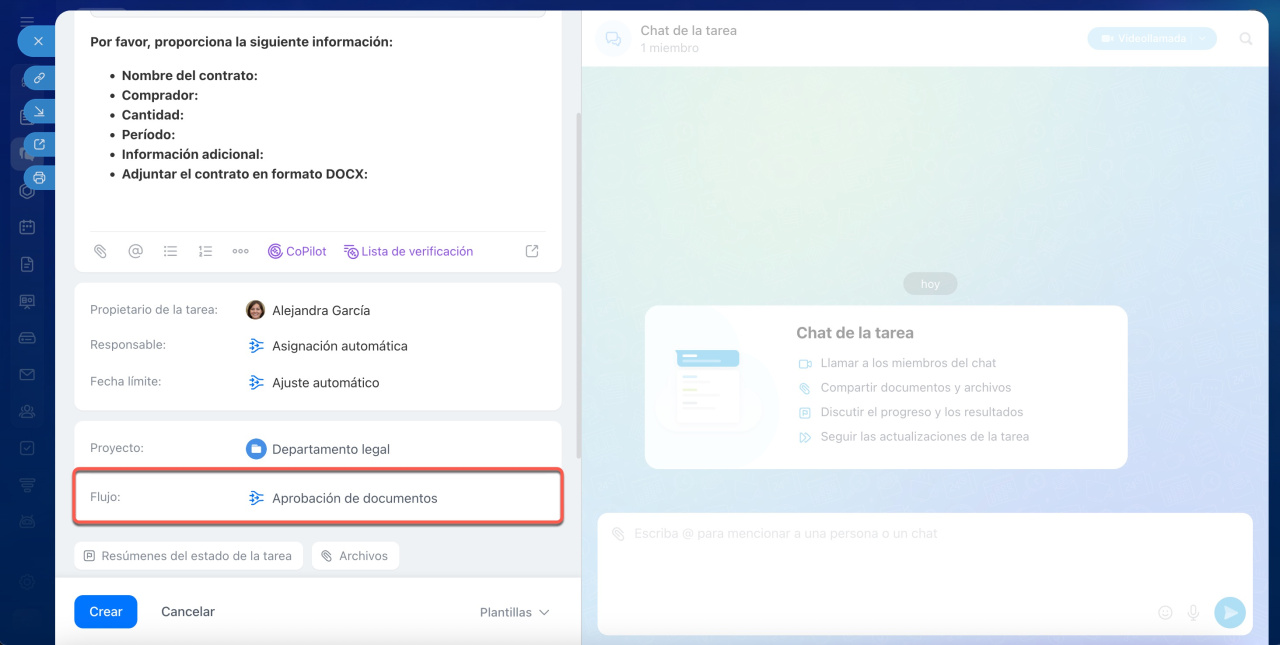This screenshot has height=645, width=1280.
Task: Click Cancelar to discard the task
Action: (188, 612)
